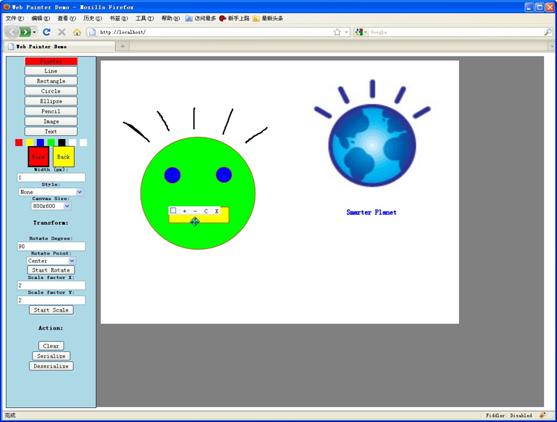Click the C icon on shape toolbar
This screenshot has height=422, width=557.
(206, 211)
